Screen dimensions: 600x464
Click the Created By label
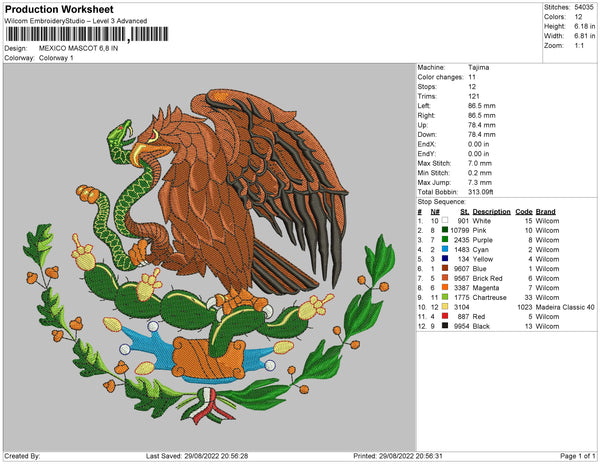(22, 456)
